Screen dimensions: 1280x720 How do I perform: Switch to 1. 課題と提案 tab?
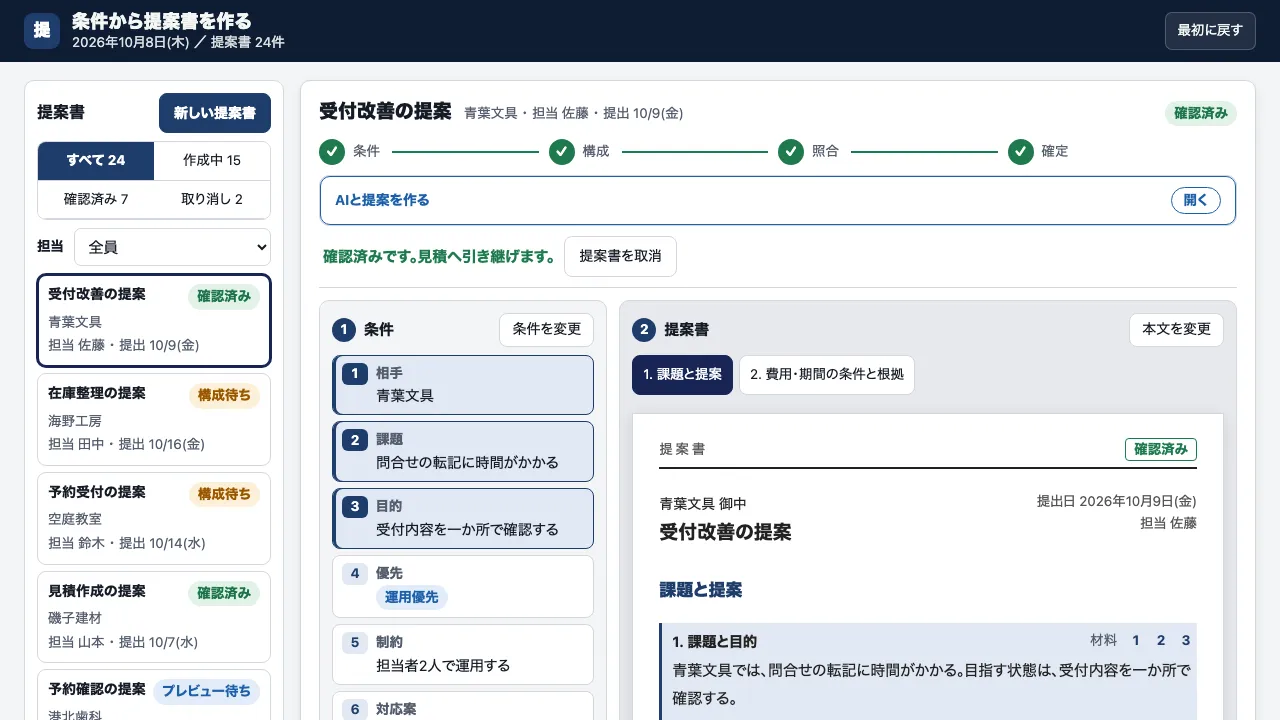coord(682,375)
